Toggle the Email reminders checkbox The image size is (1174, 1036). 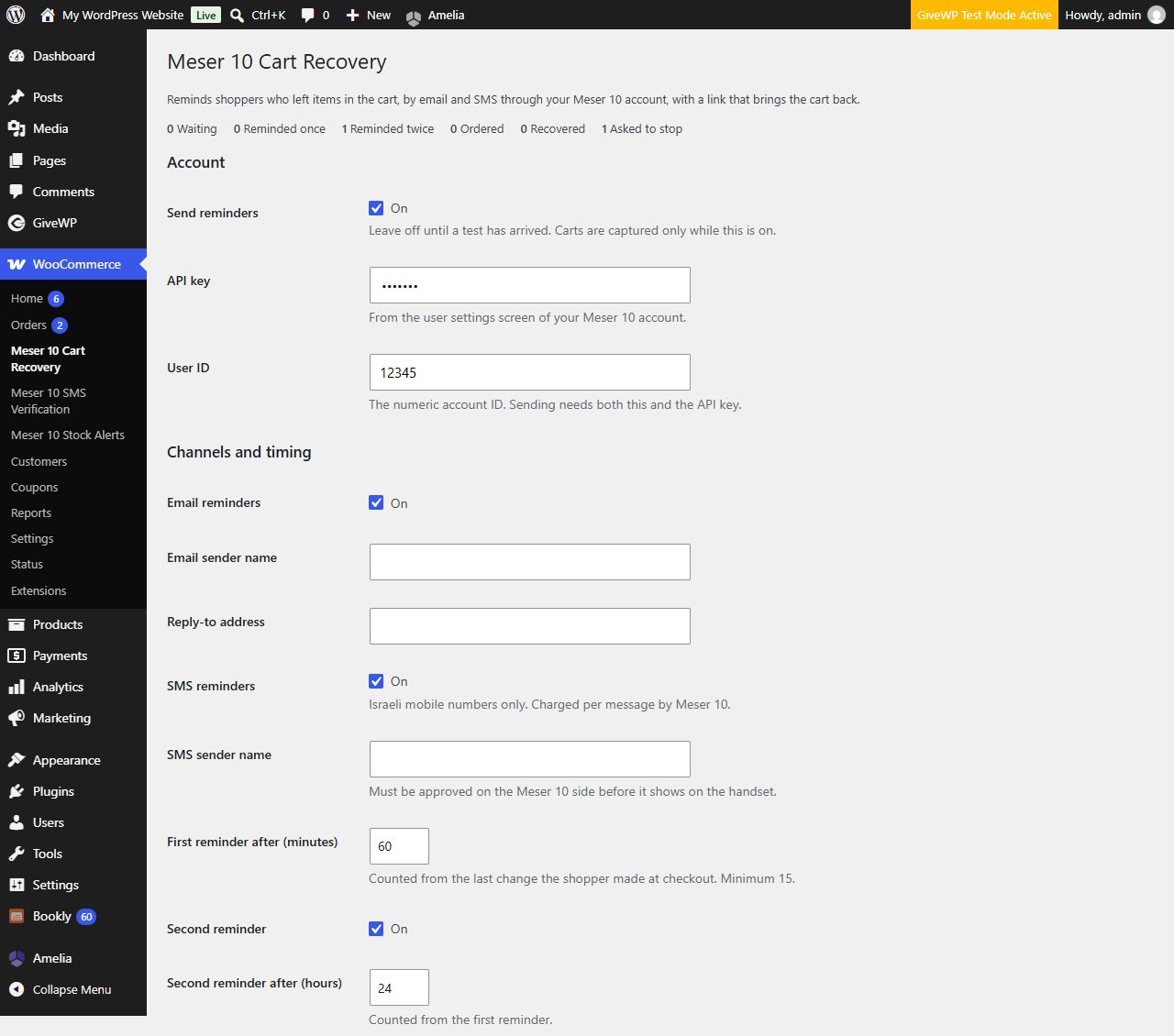coord(376,502)
